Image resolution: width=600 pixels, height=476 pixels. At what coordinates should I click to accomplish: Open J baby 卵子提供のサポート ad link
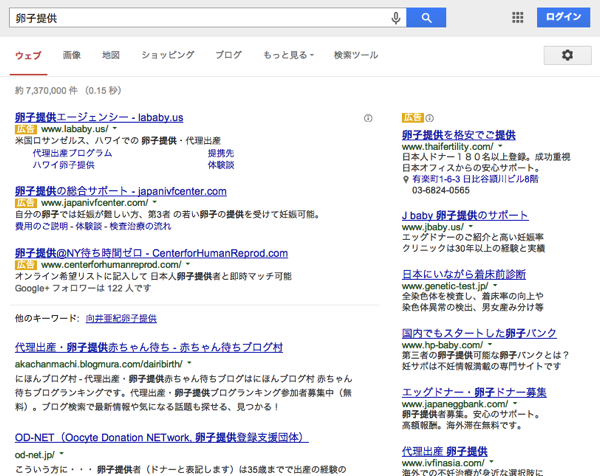(465, 215)
